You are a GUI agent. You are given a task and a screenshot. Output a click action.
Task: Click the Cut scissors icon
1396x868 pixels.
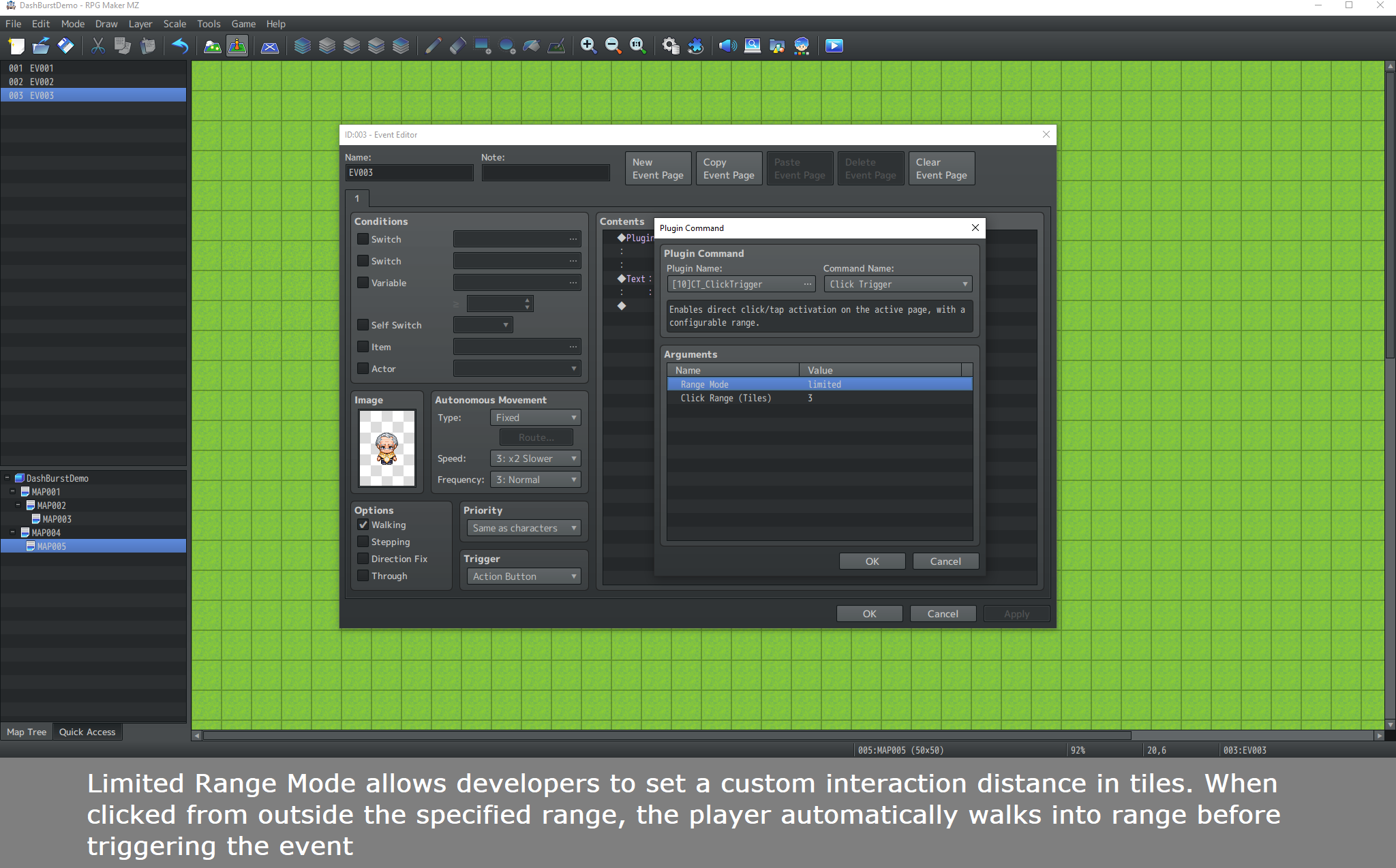point(98,46)
